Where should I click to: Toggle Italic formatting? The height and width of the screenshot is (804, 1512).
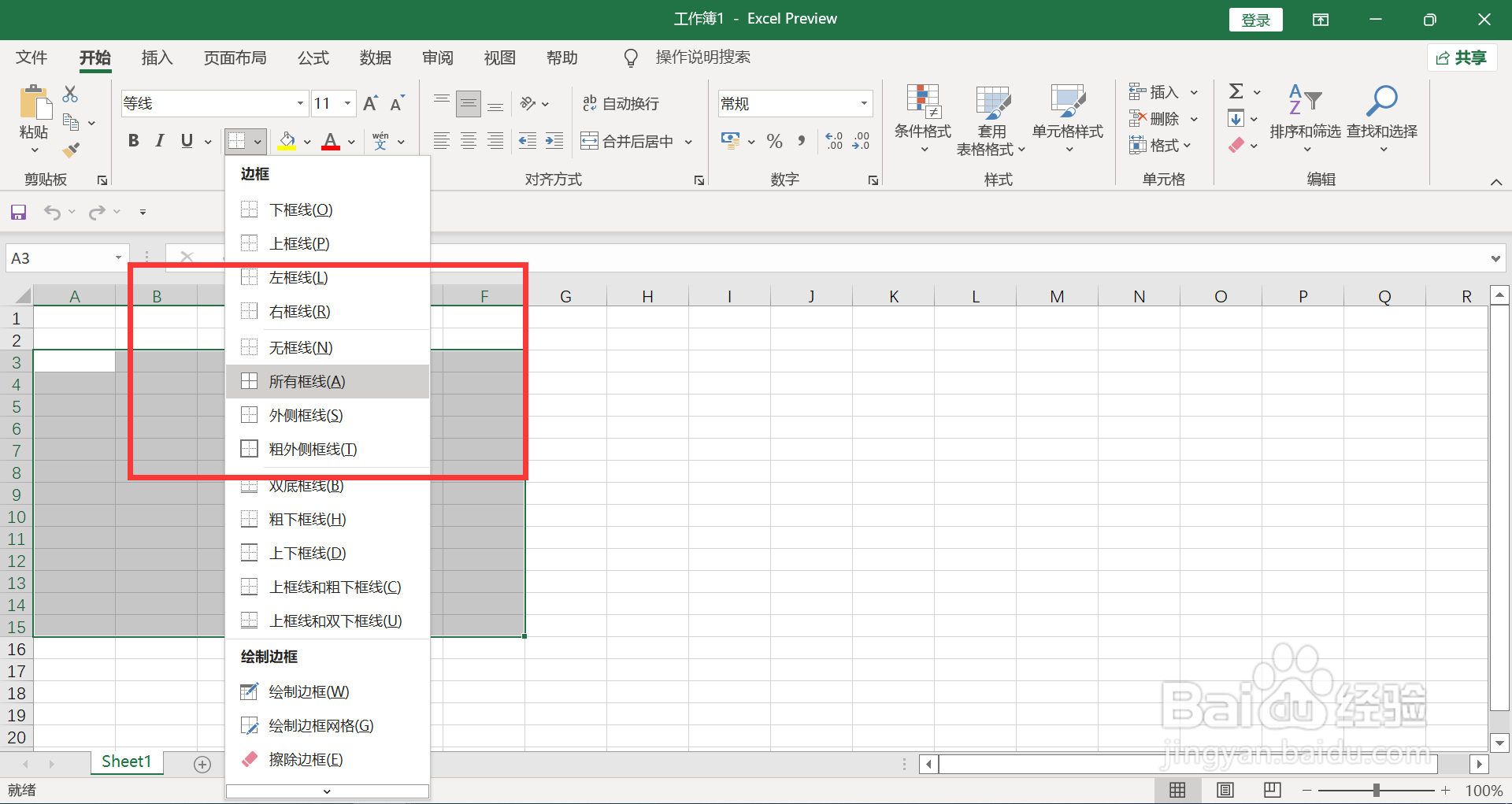tap(160, 141)
